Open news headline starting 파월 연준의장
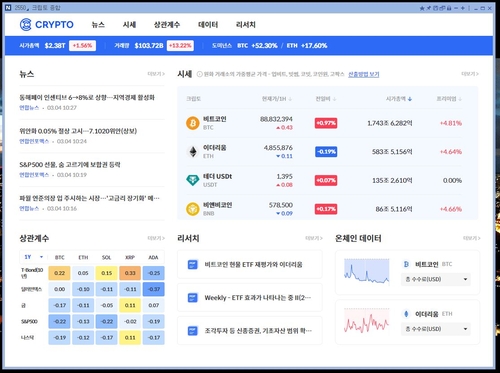 pyautogui.click(x=89, y=198)
